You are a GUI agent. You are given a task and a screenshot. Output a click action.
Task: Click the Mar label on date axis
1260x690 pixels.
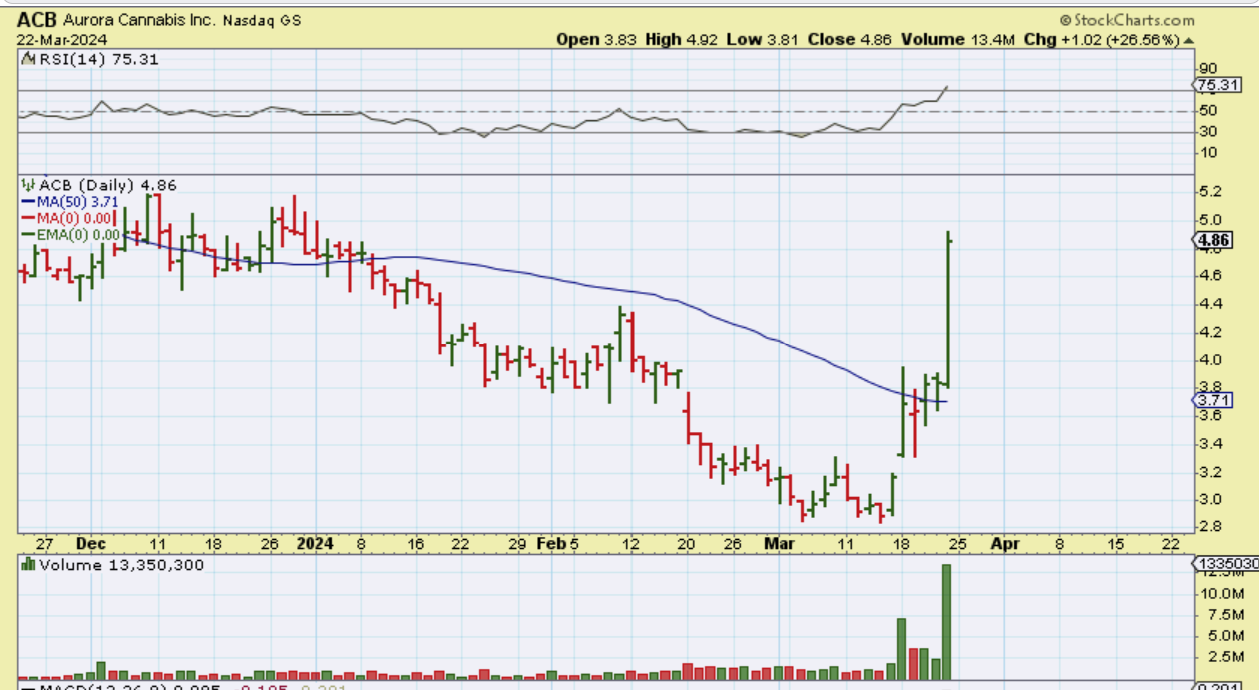779,544
